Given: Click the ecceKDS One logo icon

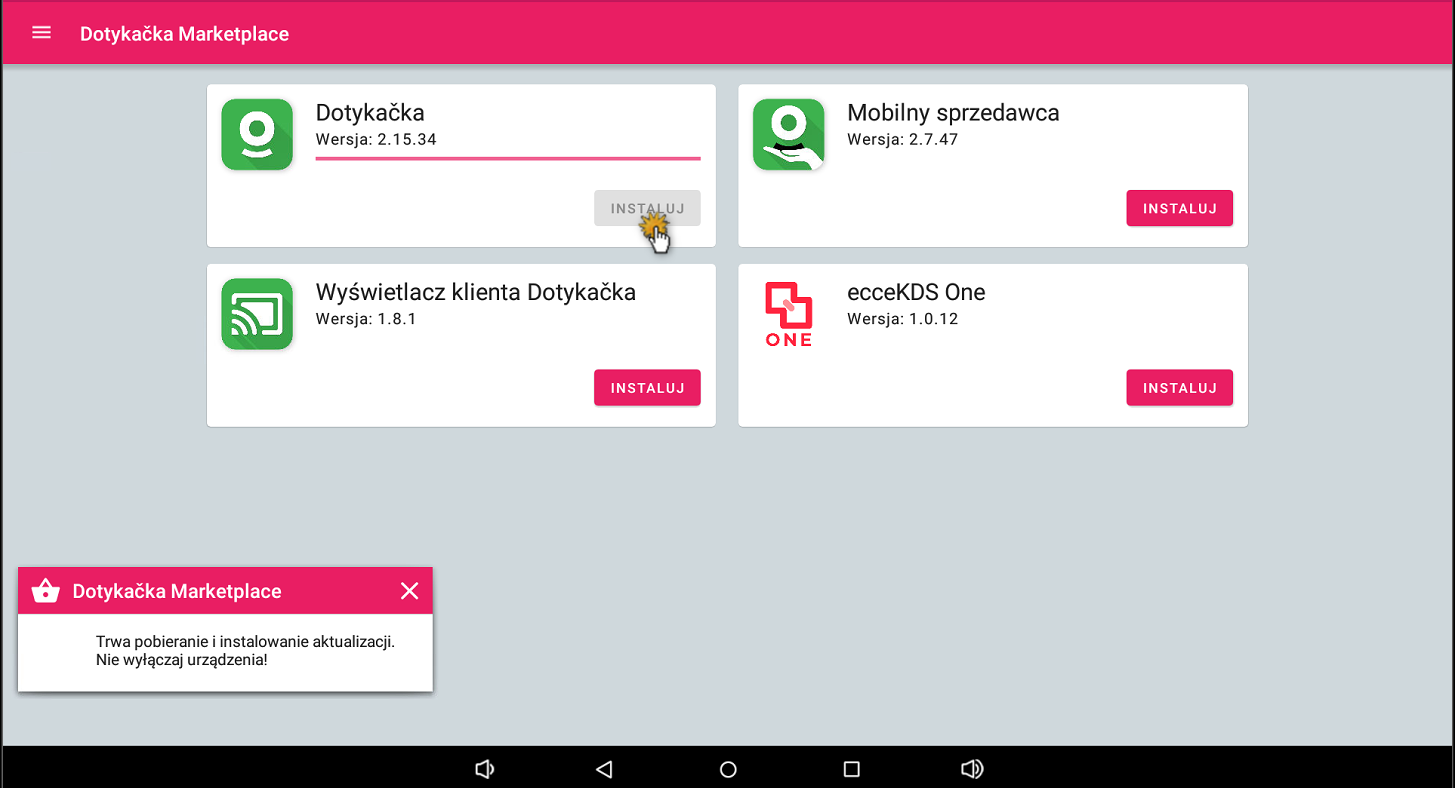Looking at the screenshot, I should pos(788,314).
